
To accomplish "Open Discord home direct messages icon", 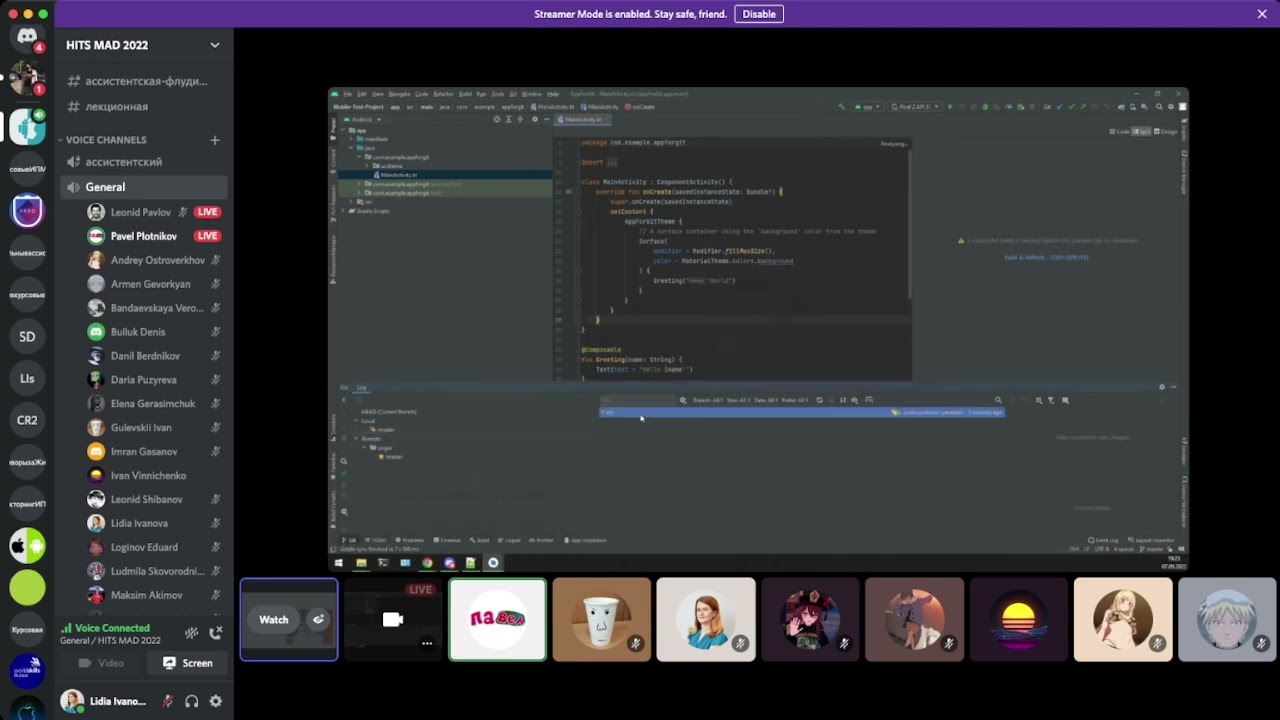I will [27, 36].
